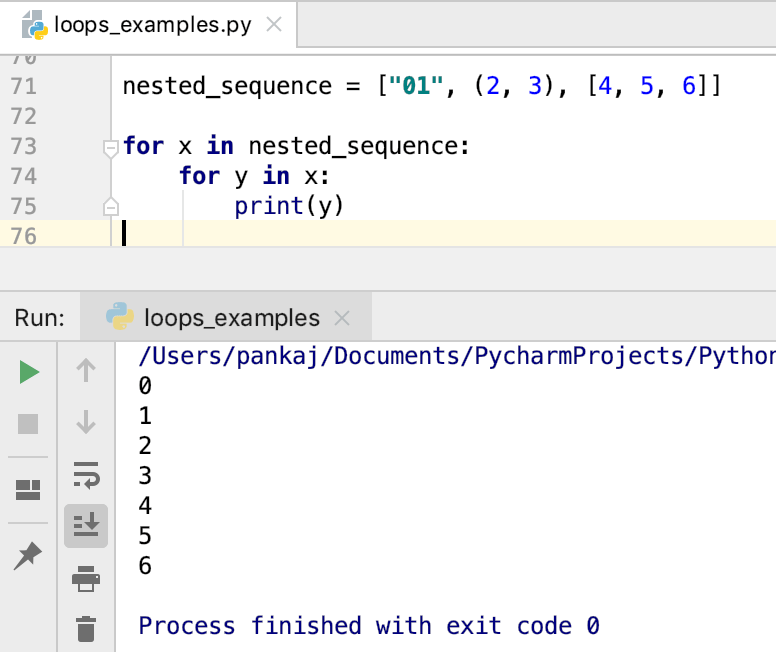Select the loops_examples run tab
Viewport: 776px width, 652px height.
[226, 317]
